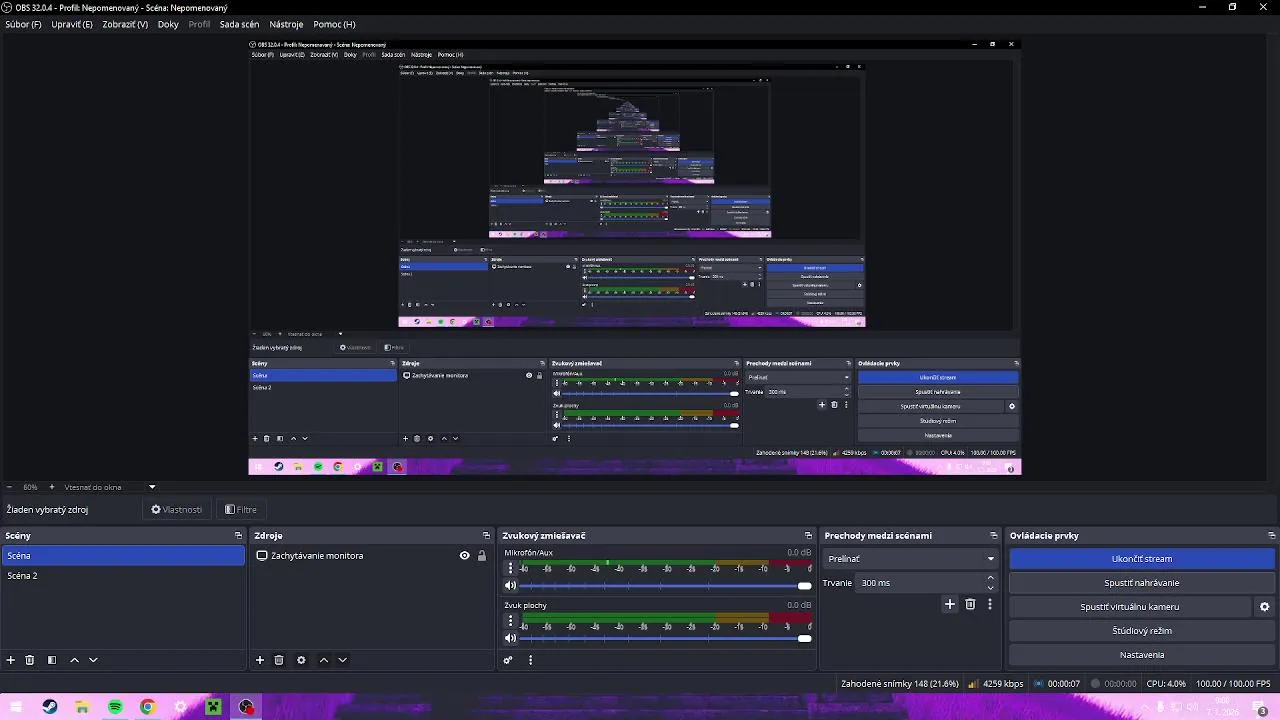1280x720 pixels.
Task: Open Zvuk plochy options three-dot menu
Action: point(510,621)
